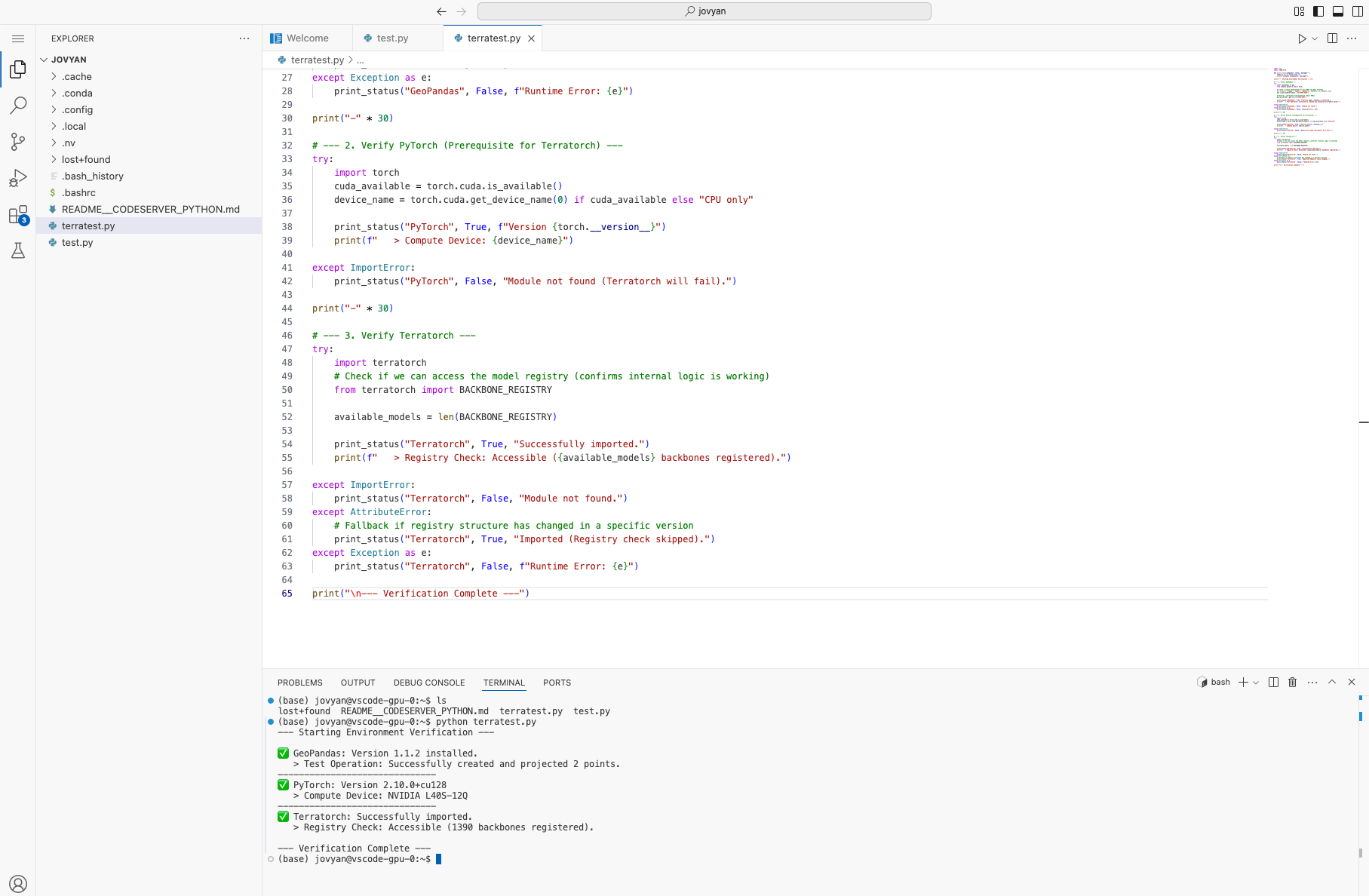
Task: Switch to the PORTS panel tab
Action: pyautogui.click(x=557, y=683)
